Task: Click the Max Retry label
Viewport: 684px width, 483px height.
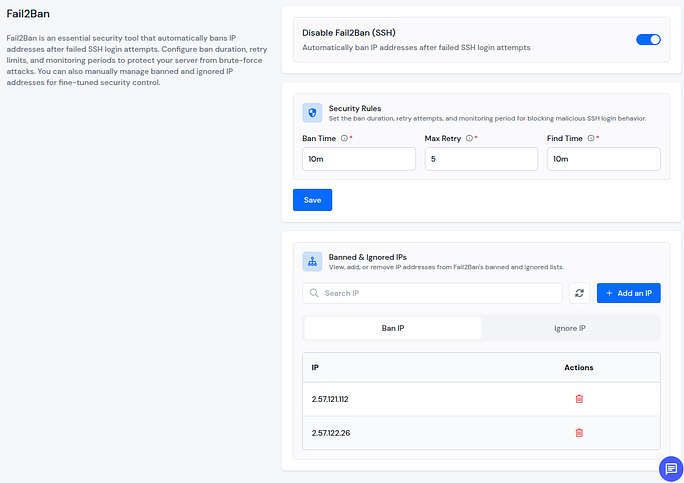Action: (x=443, y=138)
